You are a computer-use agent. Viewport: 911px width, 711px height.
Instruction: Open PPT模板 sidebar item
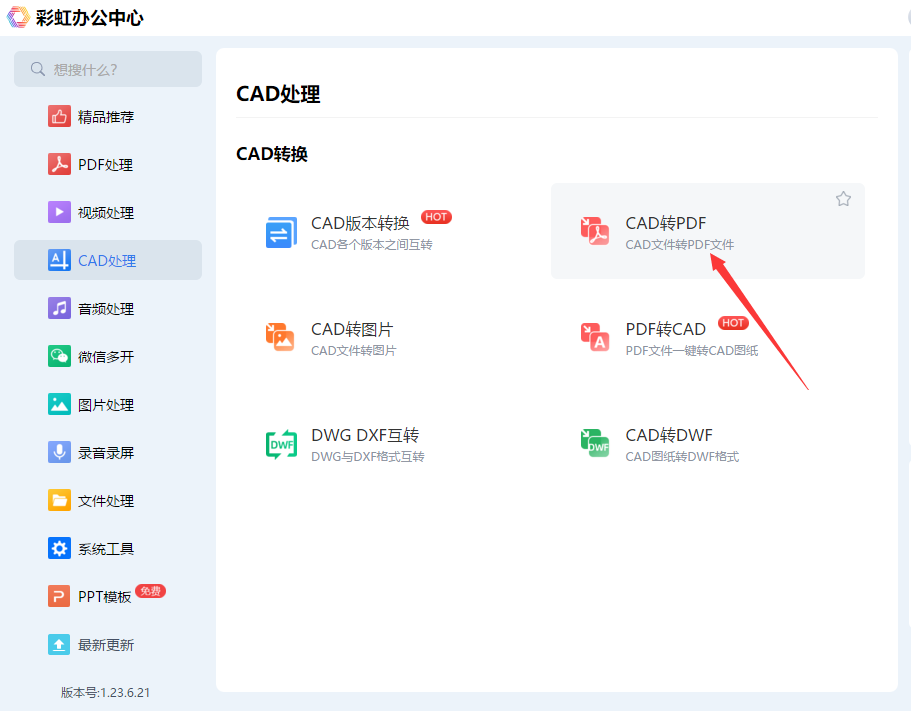click(108, 596)
